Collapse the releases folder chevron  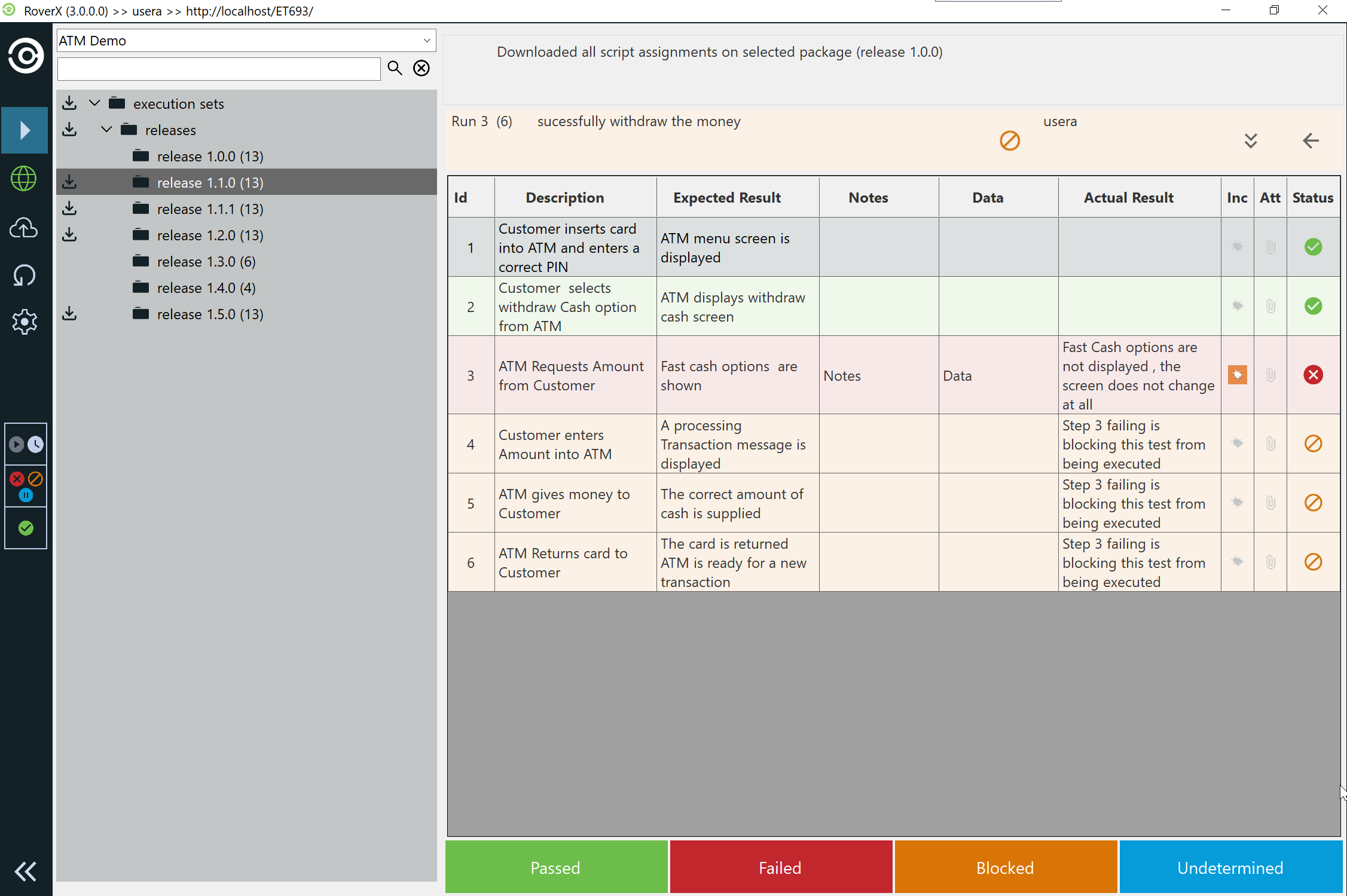[106, 129]
